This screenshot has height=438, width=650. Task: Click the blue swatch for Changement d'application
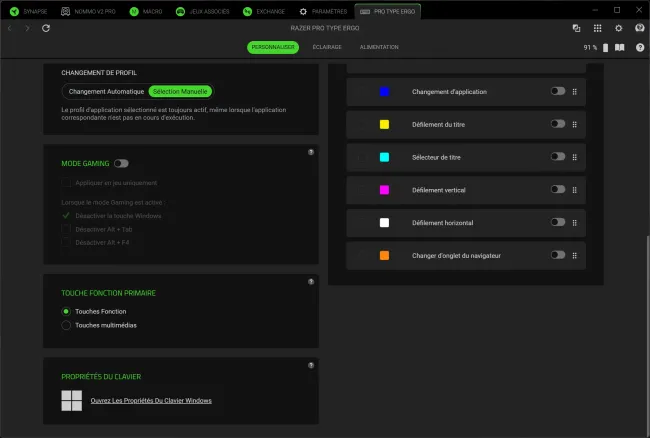[384, 92]
